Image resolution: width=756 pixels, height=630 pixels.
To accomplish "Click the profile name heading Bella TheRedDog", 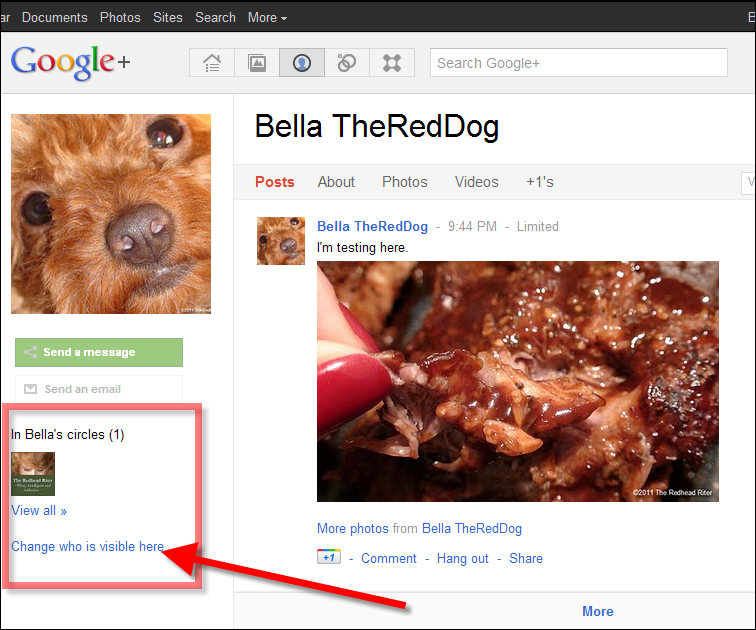I will click(377, 126).
